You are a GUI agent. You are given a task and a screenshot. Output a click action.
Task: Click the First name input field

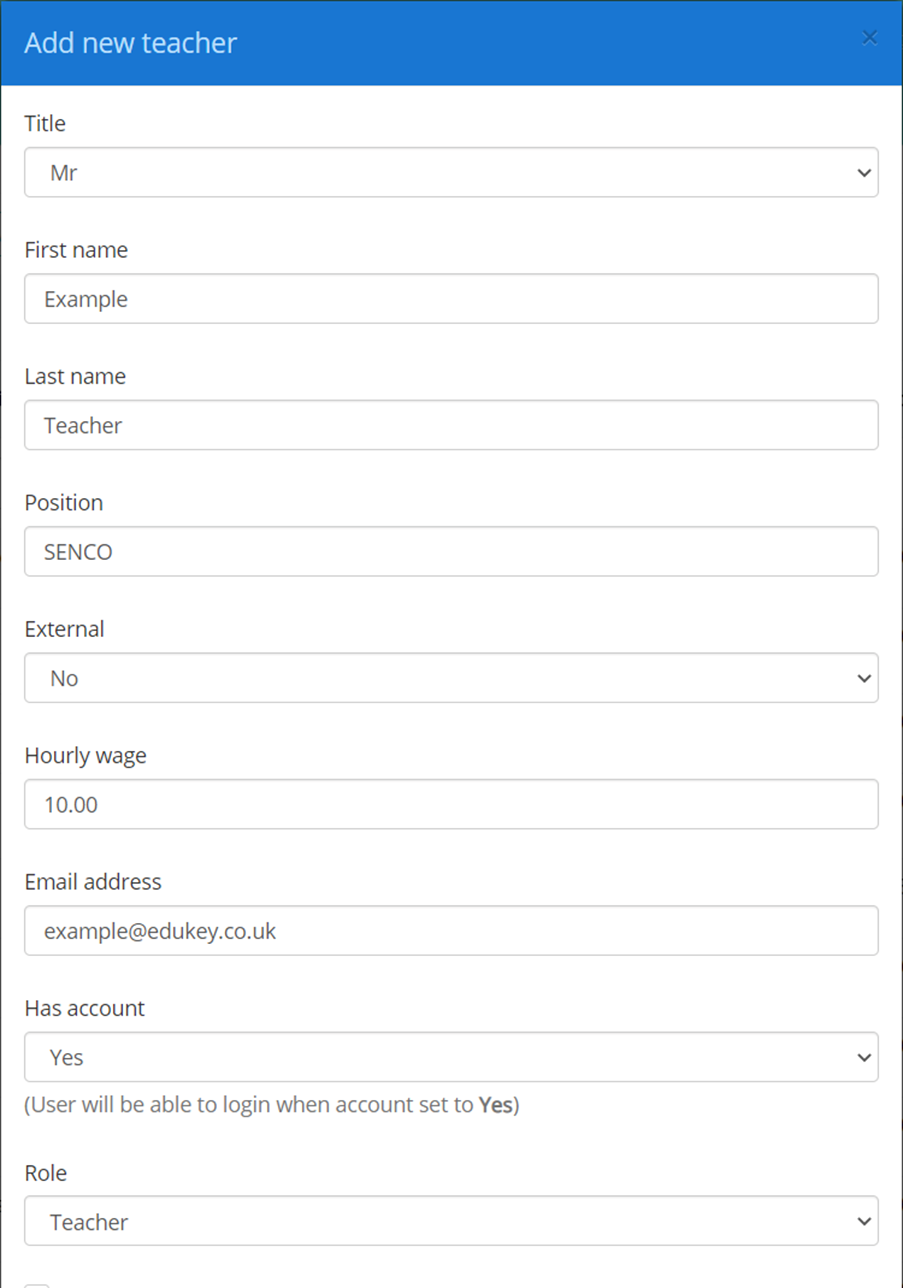coord(451,299)
